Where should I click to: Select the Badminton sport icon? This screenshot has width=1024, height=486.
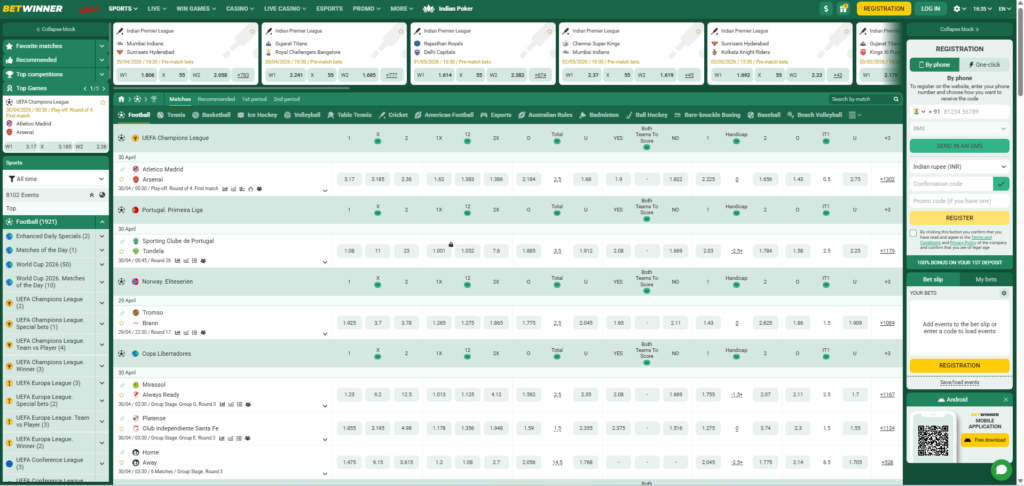coord(583,115)
